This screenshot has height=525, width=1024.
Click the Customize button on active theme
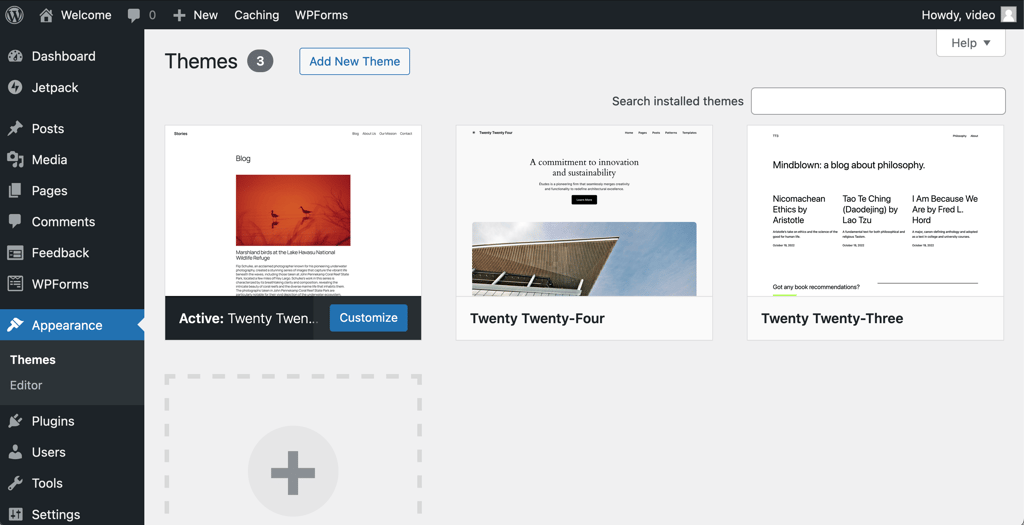(x=368, y=318)
